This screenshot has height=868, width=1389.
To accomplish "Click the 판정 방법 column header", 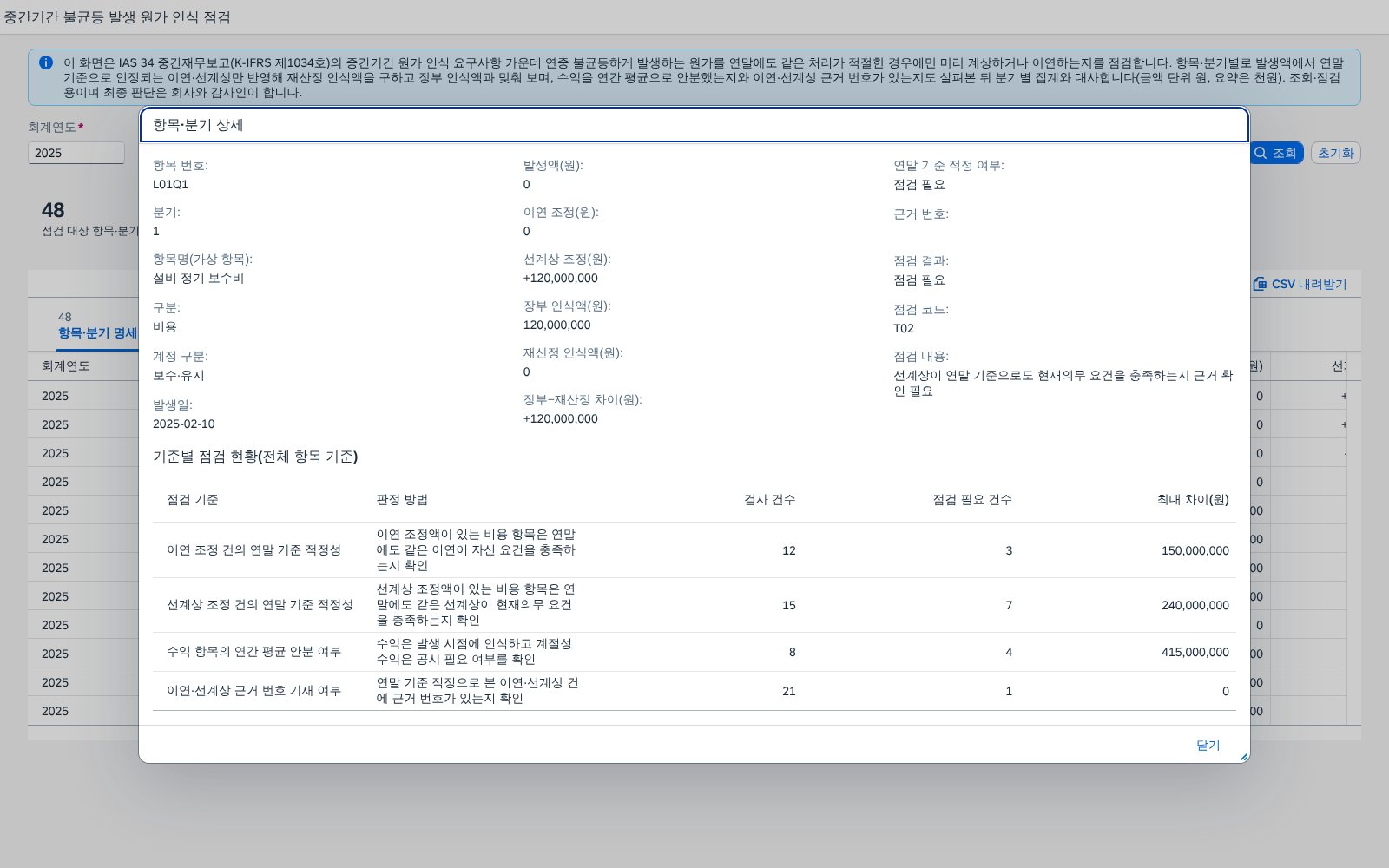I will (x=402, y=500).
